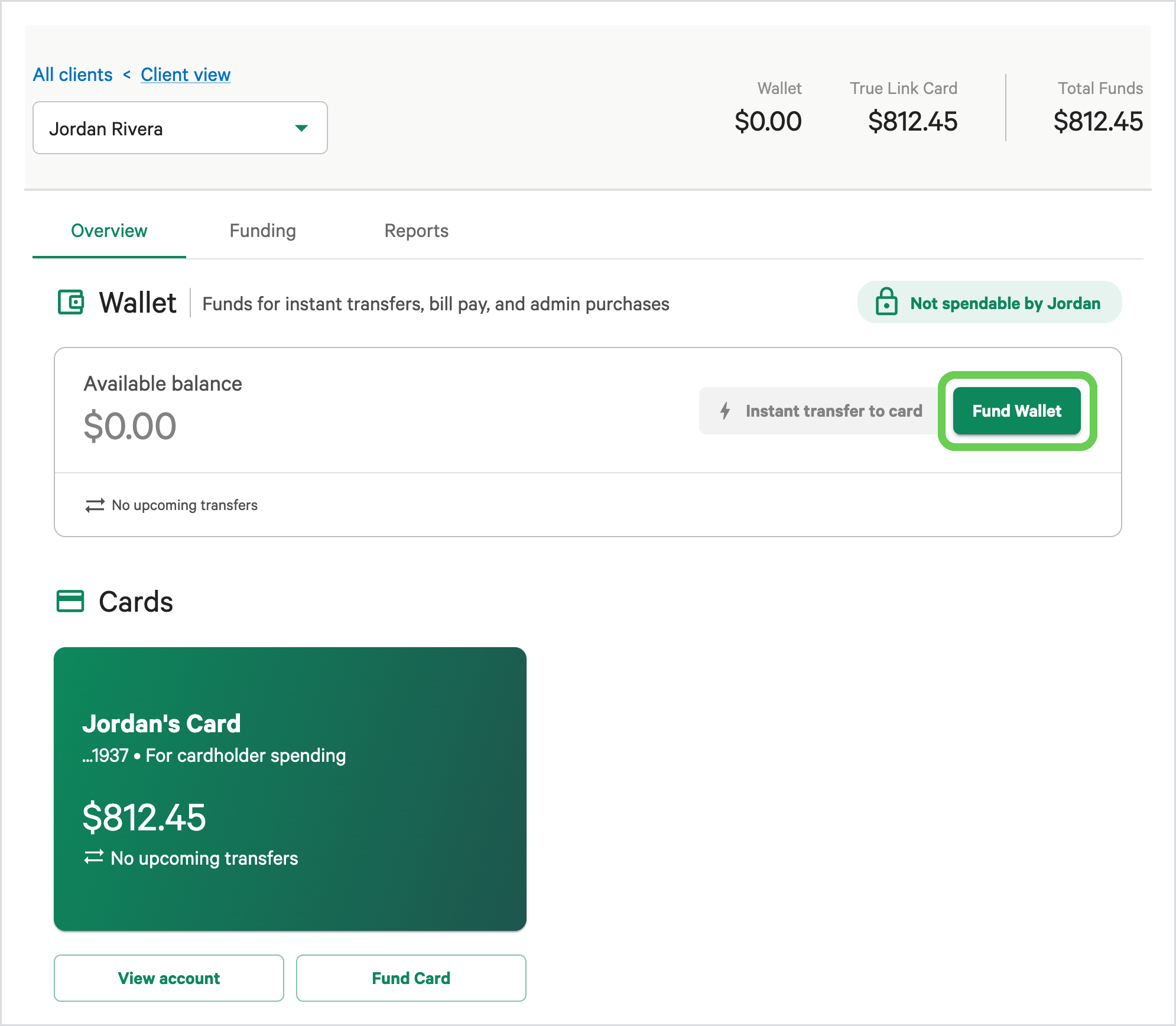This screenshot has height=1026, width=1176.
Task: Click the transfer arrows icon in Wallet box
Action: (95, 505)
